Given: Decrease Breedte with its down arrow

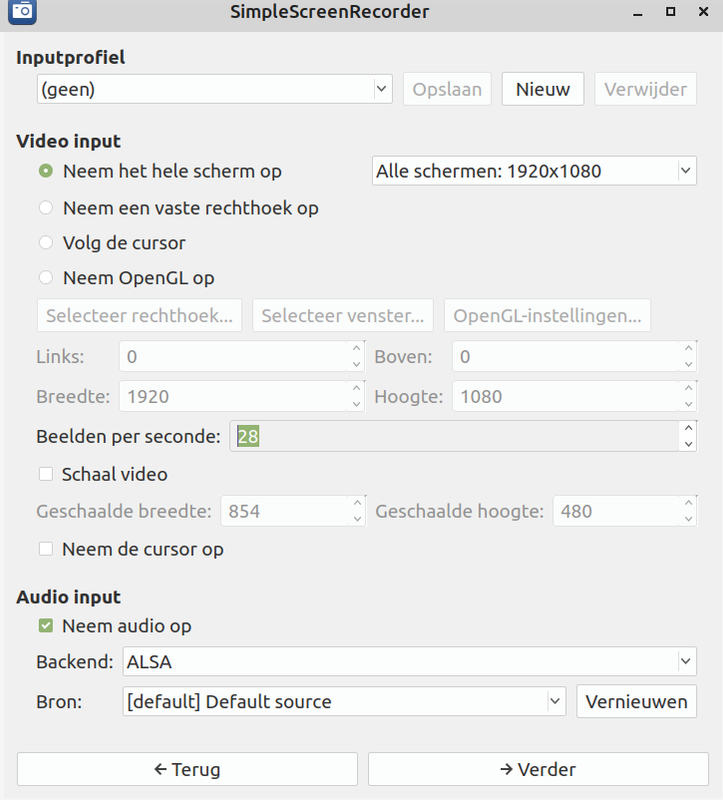Looking at the screenshot, I should click(x=357, y=404).
